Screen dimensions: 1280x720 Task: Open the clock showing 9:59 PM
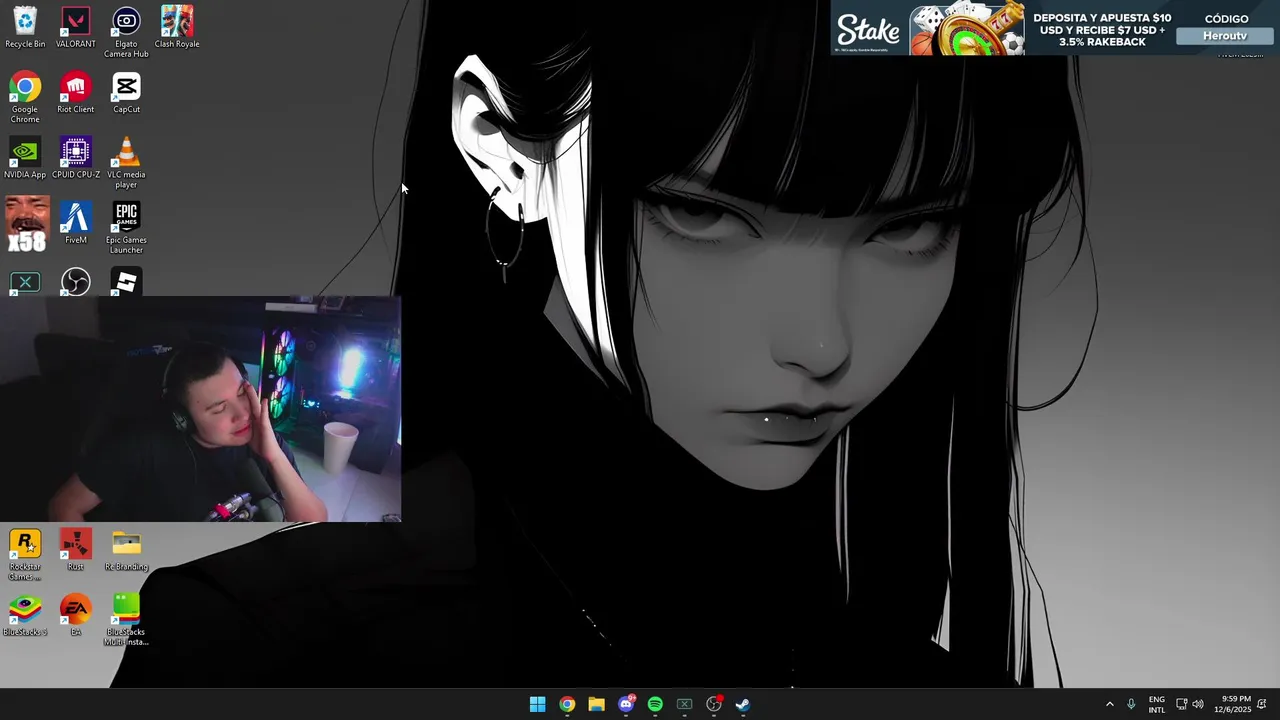[1232, 704]
